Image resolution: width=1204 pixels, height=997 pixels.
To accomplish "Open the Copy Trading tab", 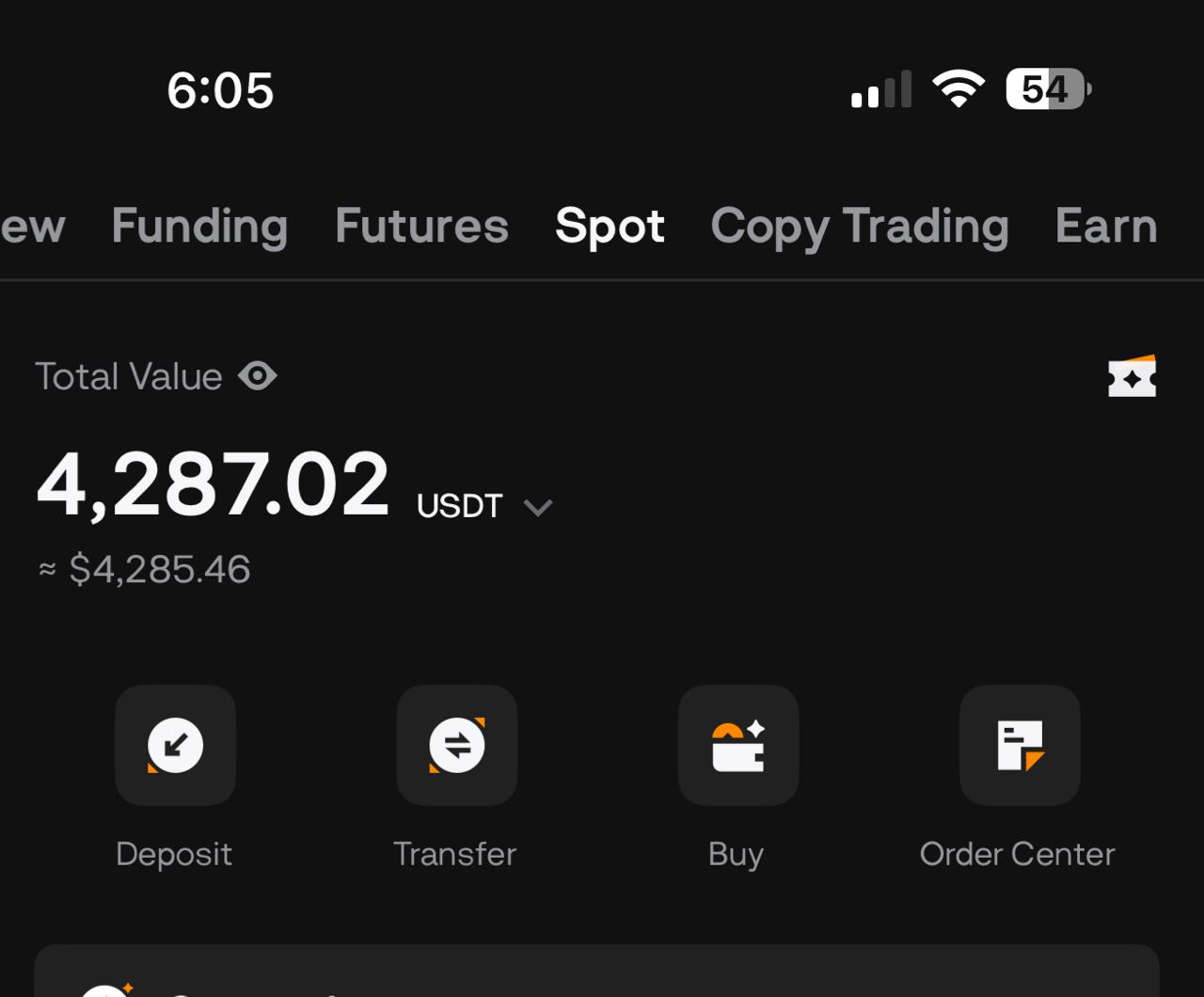I will click(860, 227).
